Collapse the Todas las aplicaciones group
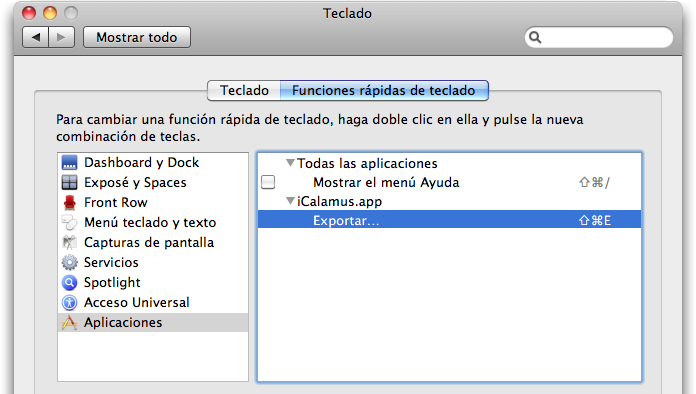This screenshot has width=696, height=394. [x=290, y=163]
